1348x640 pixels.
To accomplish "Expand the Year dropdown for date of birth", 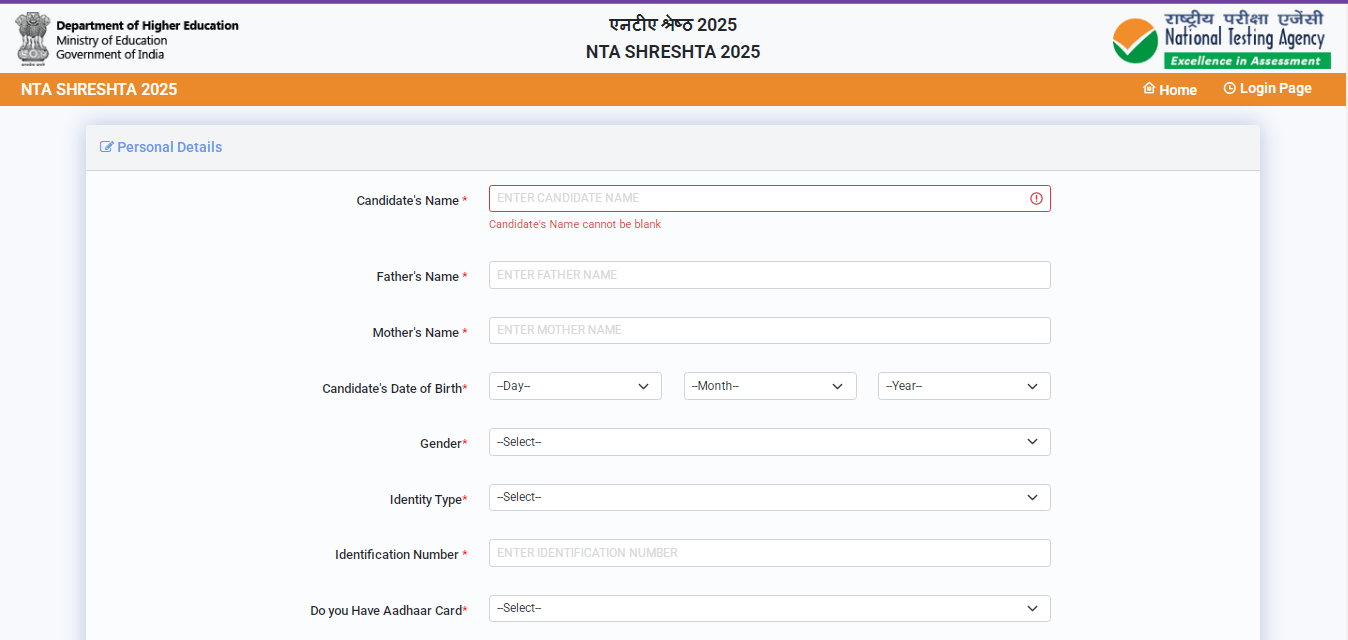I will (x=963, y=386).
